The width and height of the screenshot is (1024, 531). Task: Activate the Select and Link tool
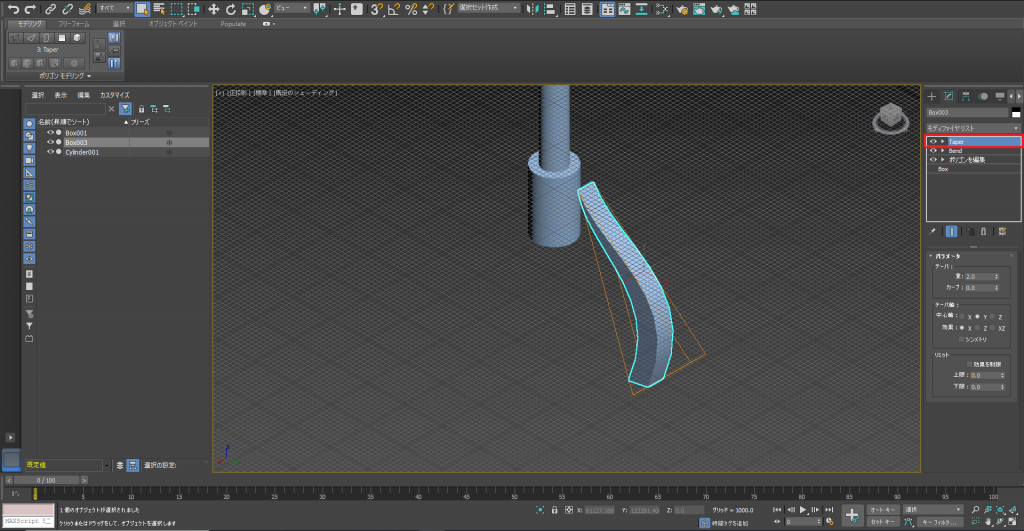(50, 9)
